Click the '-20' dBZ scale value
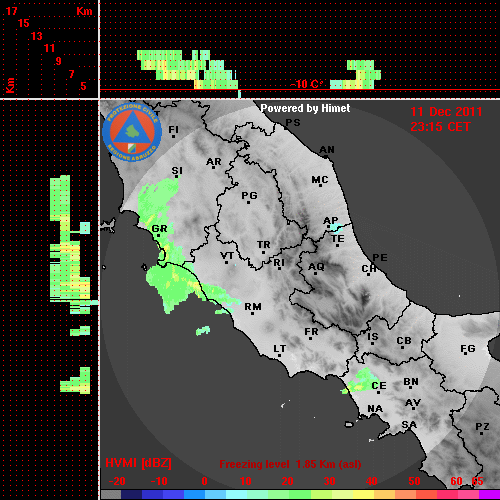This screenshot has height=500, width=500. (117, 481)
